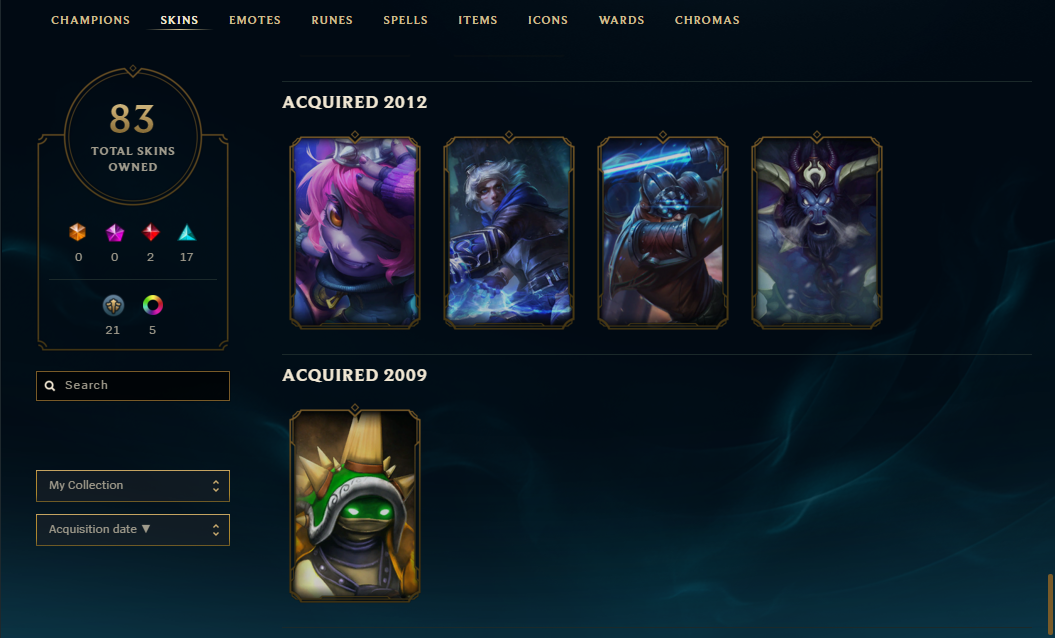Select the pink-haired yordle skin card
This screenshot has height=638, width=1055.
point(355,232)
